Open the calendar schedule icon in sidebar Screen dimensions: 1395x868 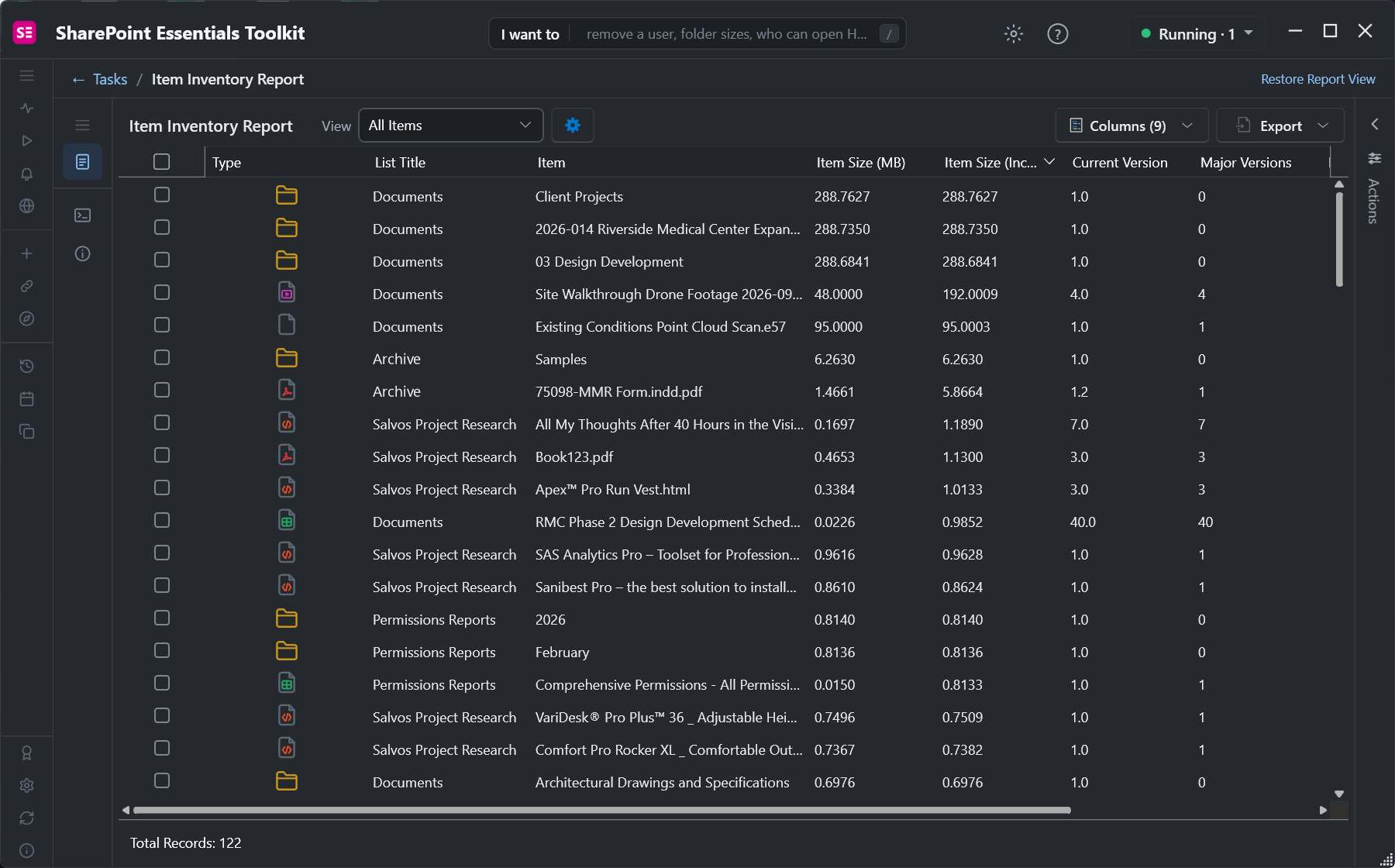pyautogui.click(x=27, y=399)
